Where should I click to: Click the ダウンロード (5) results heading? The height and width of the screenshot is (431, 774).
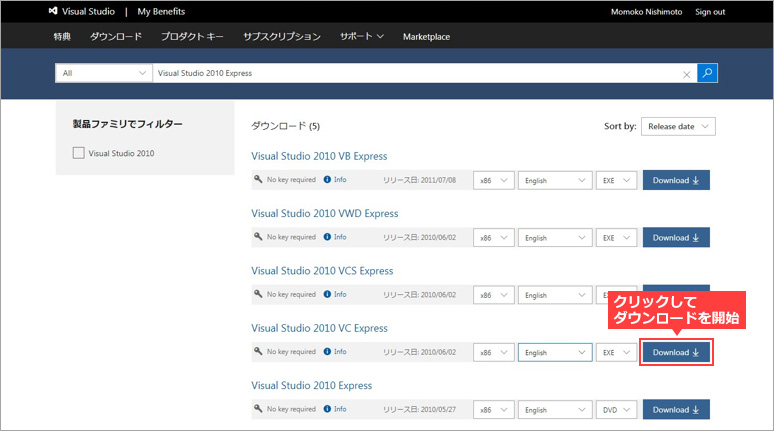pos(285,126)
